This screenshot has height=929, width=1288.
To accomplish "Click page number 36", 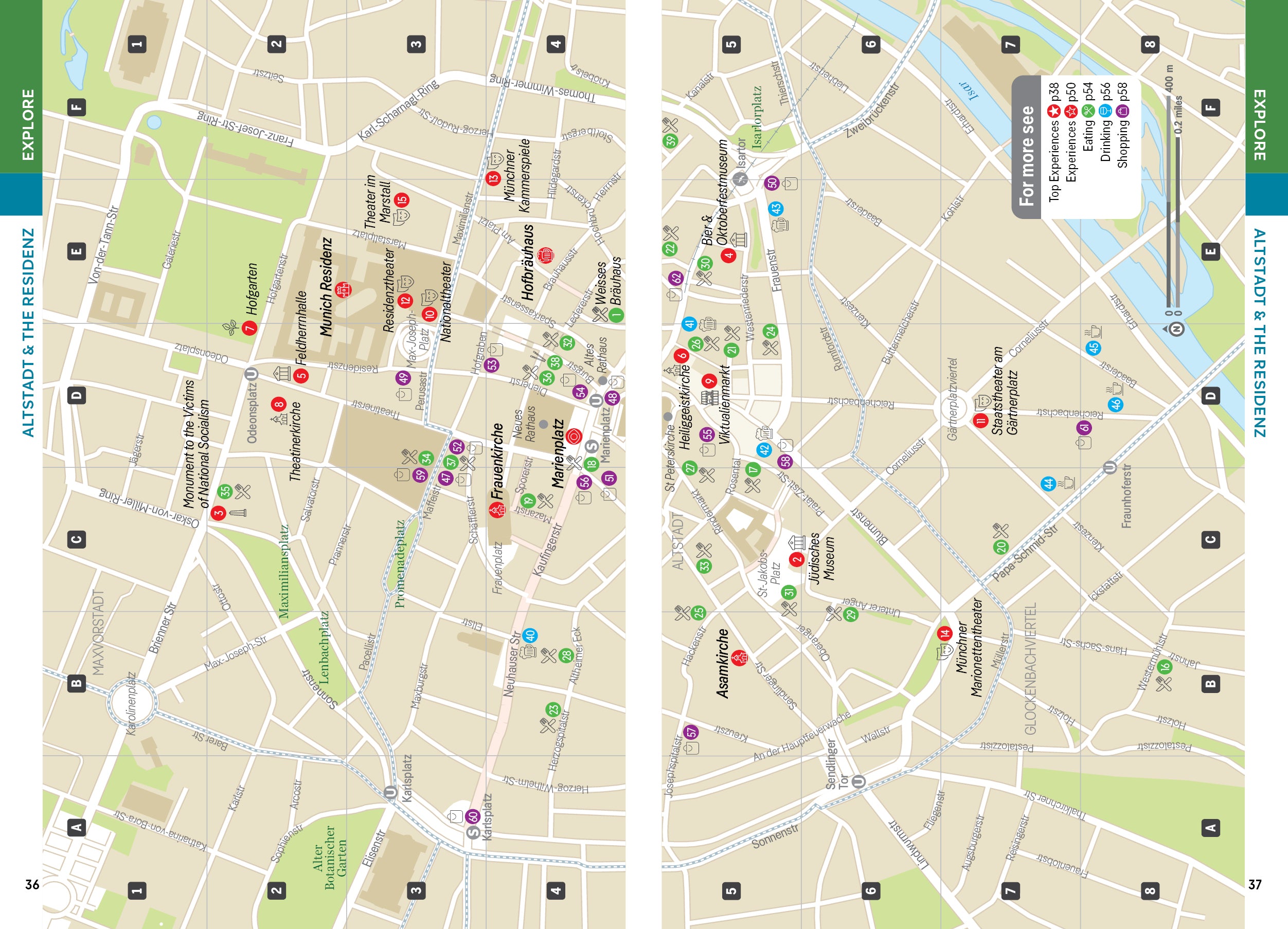I will tap(32, 884).
